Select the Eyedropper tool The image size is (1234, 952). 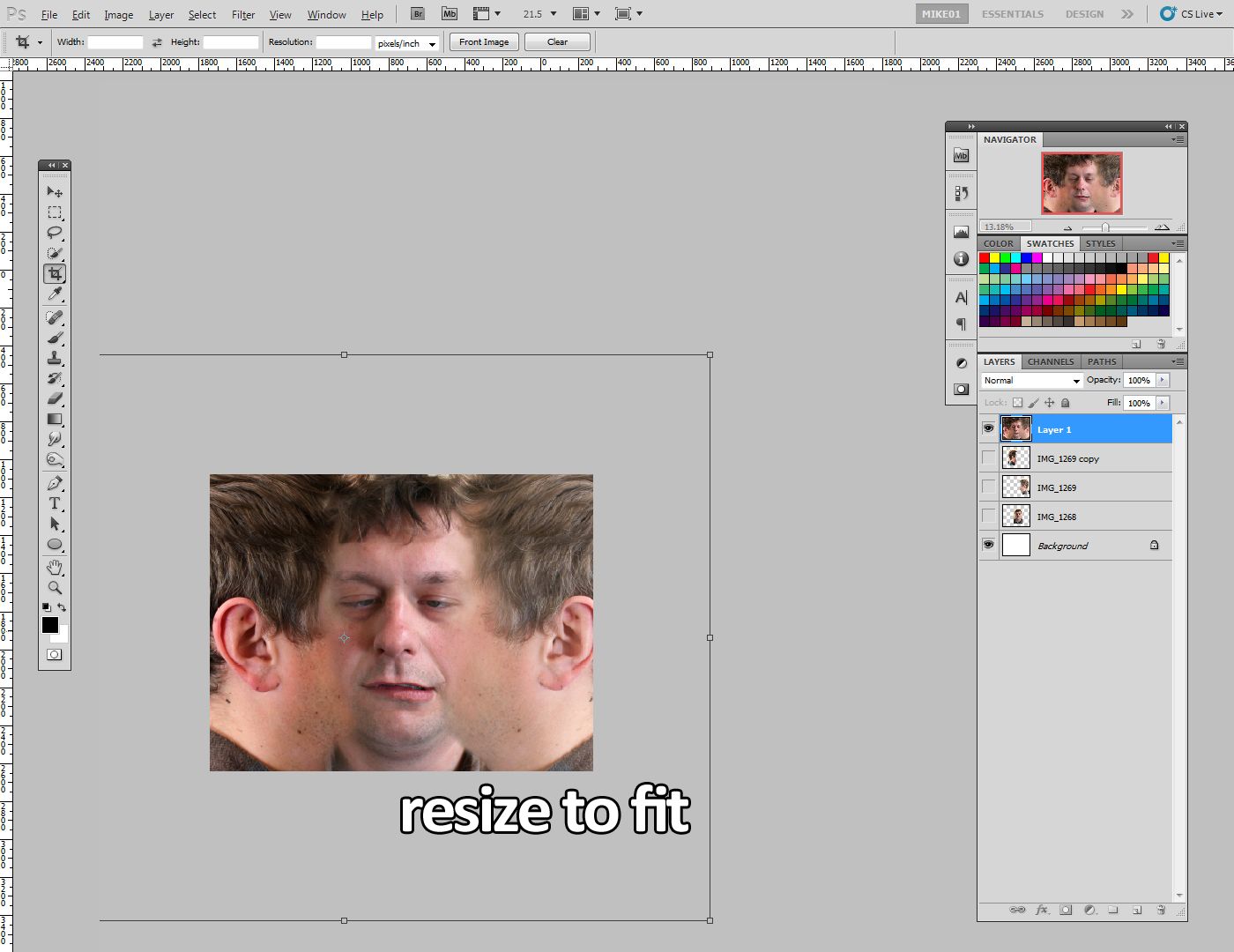(x=55, y=294)
